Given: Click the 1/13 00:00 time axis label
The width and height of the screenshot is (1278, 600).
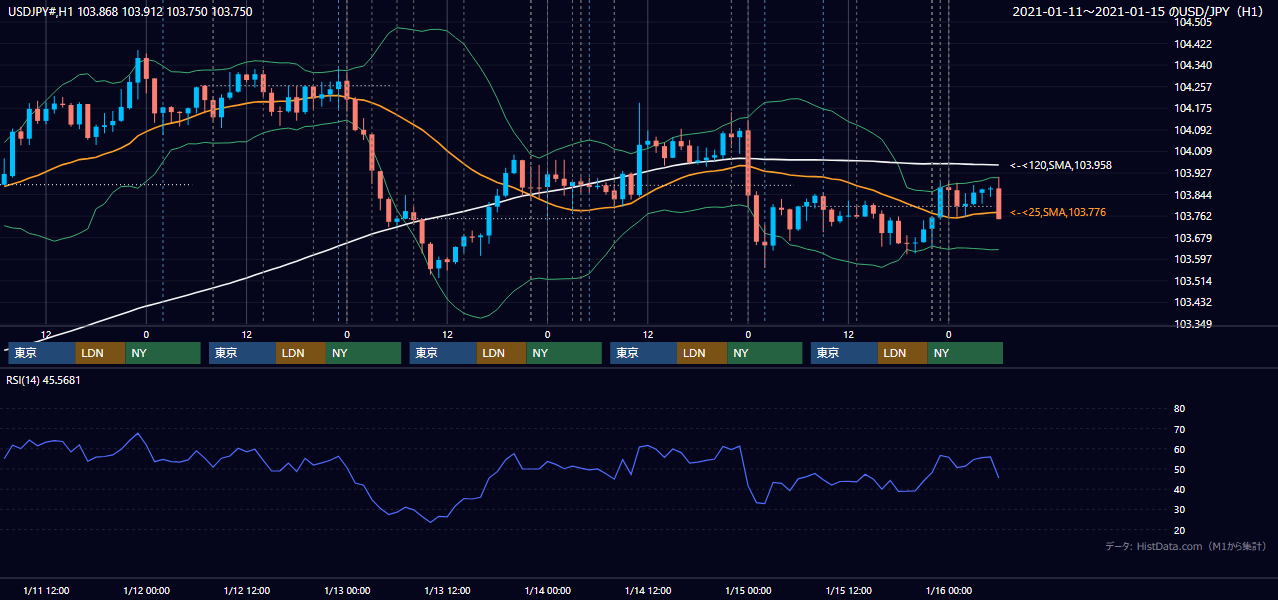Looking at the screenshot, I should tap(347, 590).
